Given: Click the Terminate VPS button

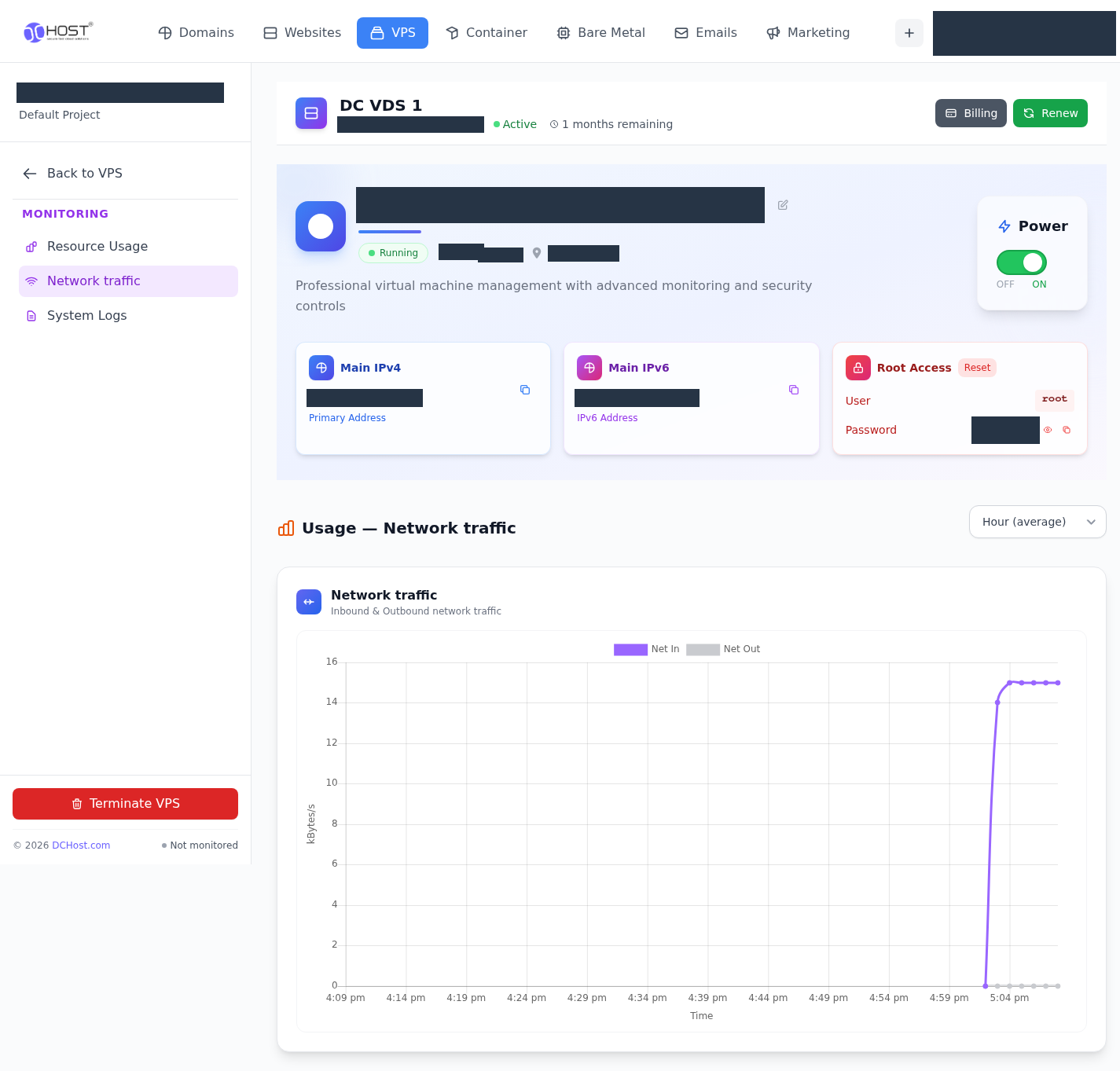Looking at the screenshot, I should click(x=125, y=804).
